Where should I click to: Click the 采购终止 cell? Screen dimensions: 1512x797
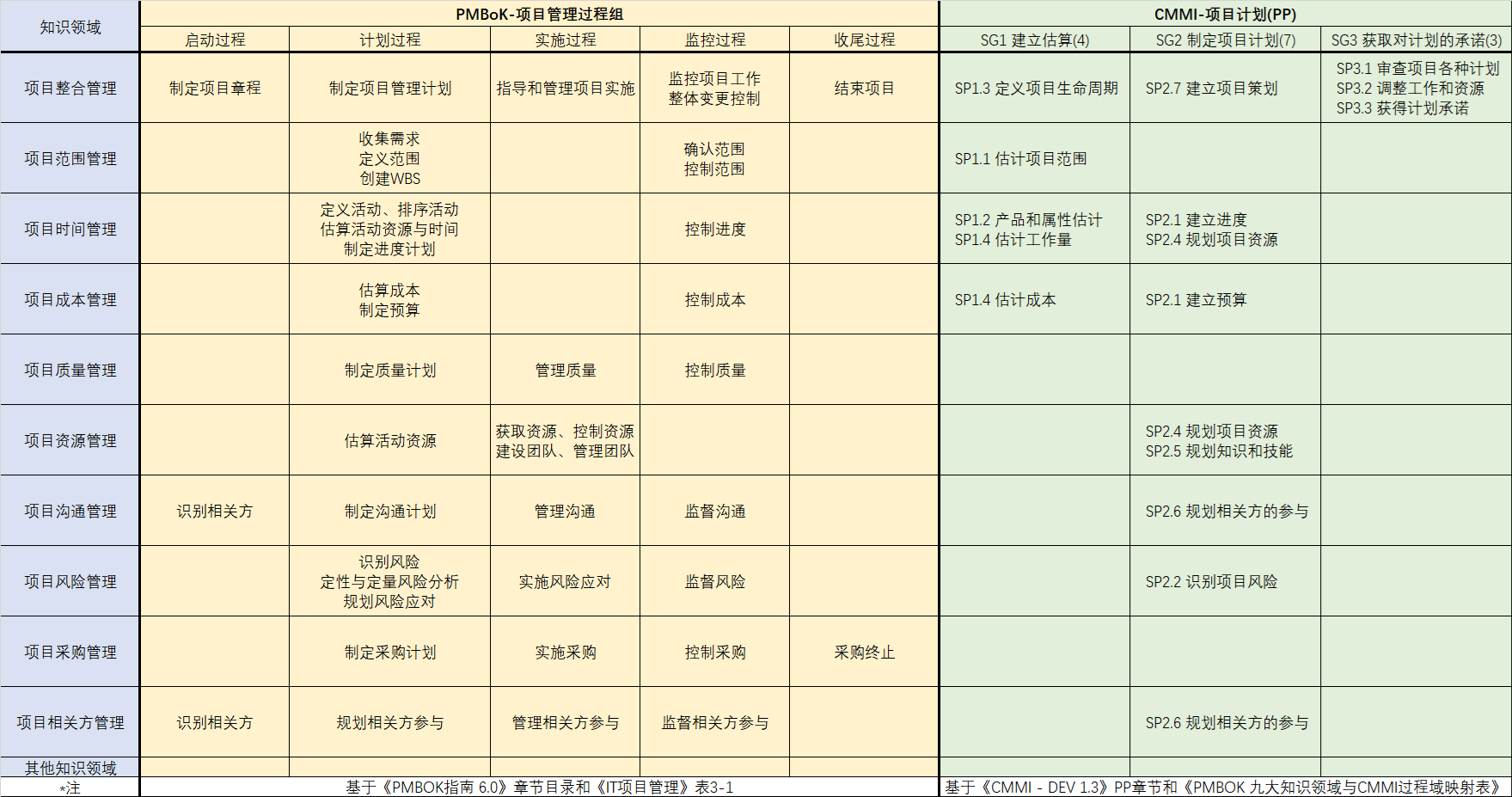point(864,652)
